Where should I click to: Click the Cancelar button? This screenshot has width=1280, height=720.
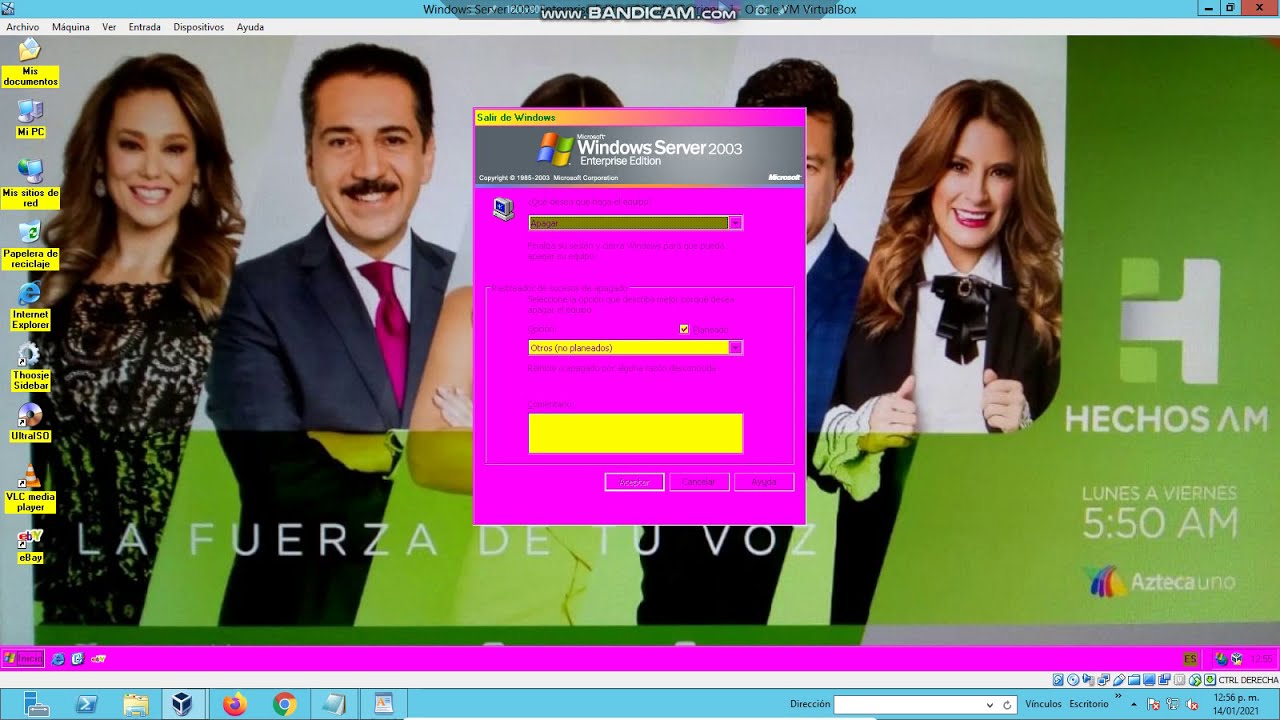coord(699,482)
